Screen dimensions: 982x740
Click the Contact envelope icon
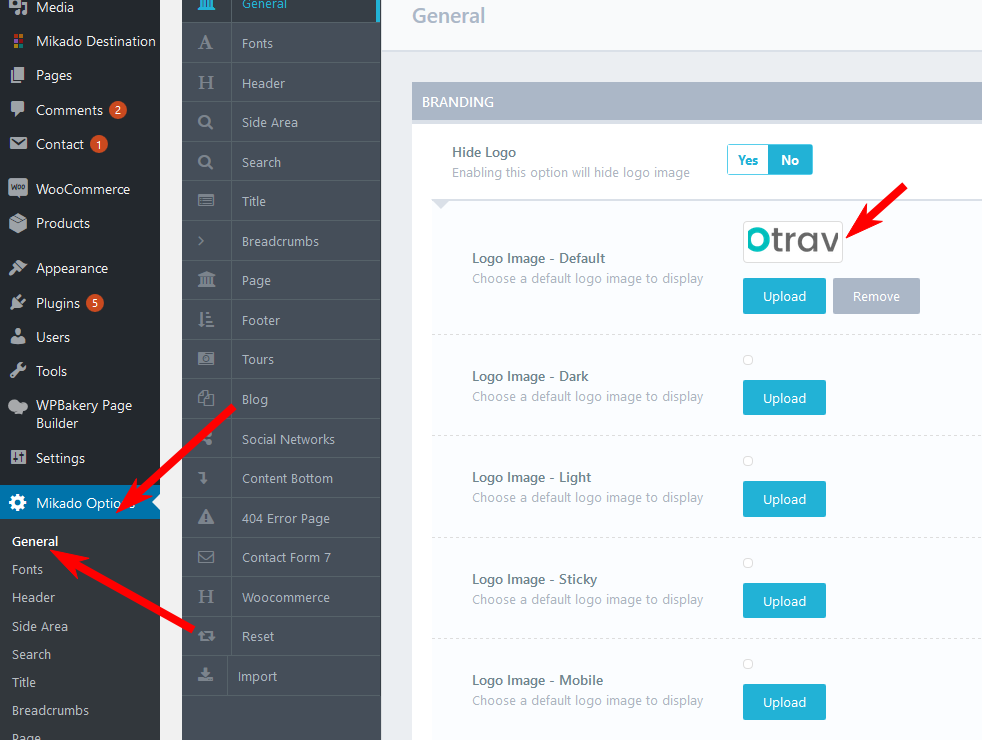pos(18,143)
